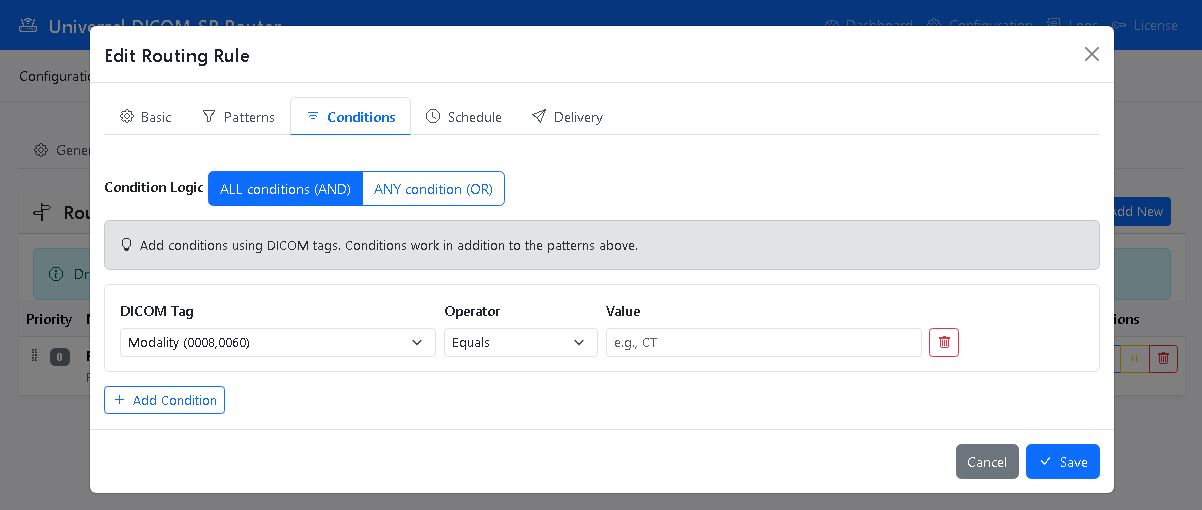Open the Operator dropdown
This screenshot has height=510, width=1202.
pos(520,342)
